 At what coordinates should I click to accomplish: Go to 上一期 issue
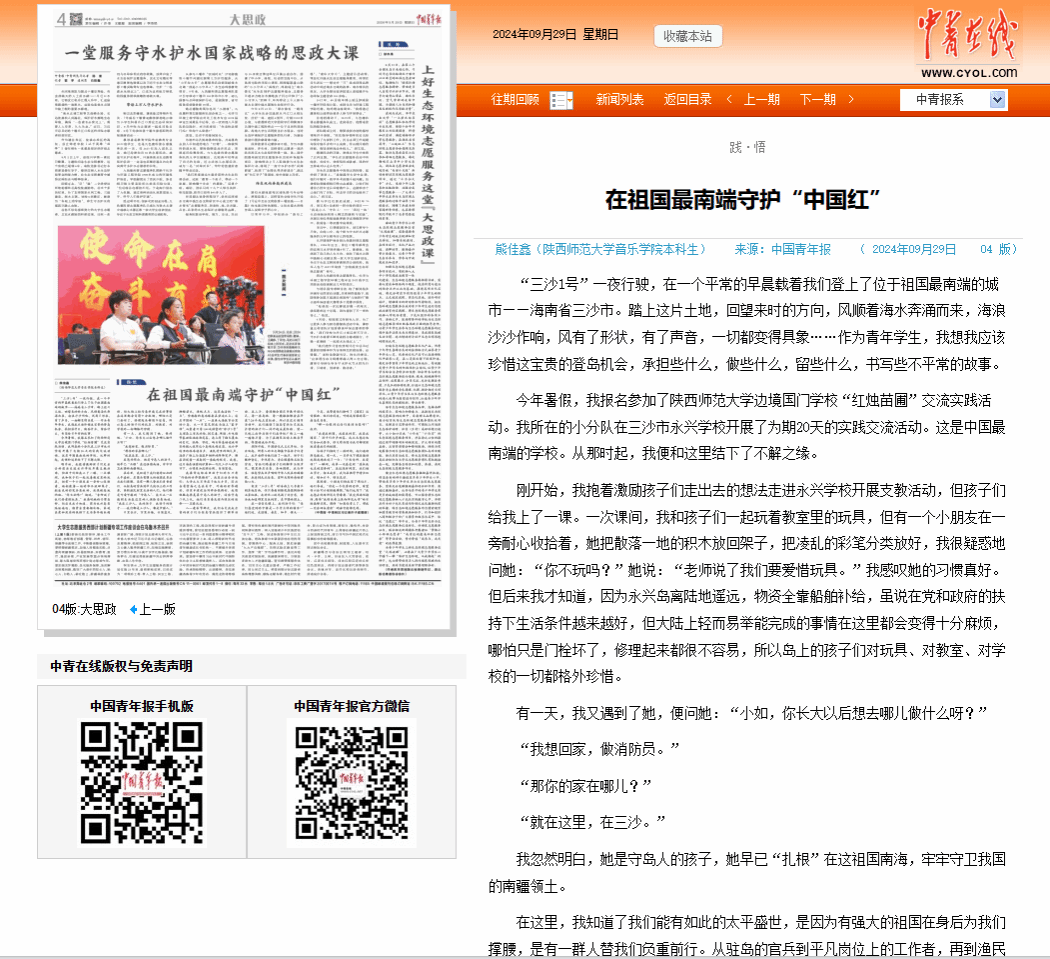point(762,99)
